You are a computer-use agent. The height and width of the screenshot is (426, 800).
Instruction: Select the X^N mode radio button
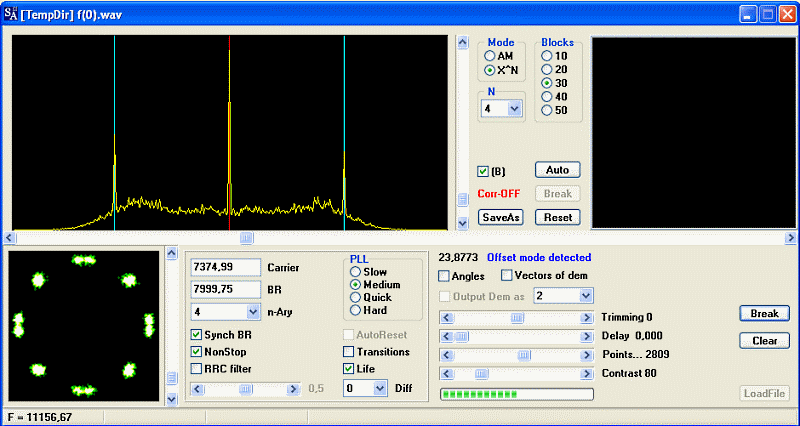point(489,70)
